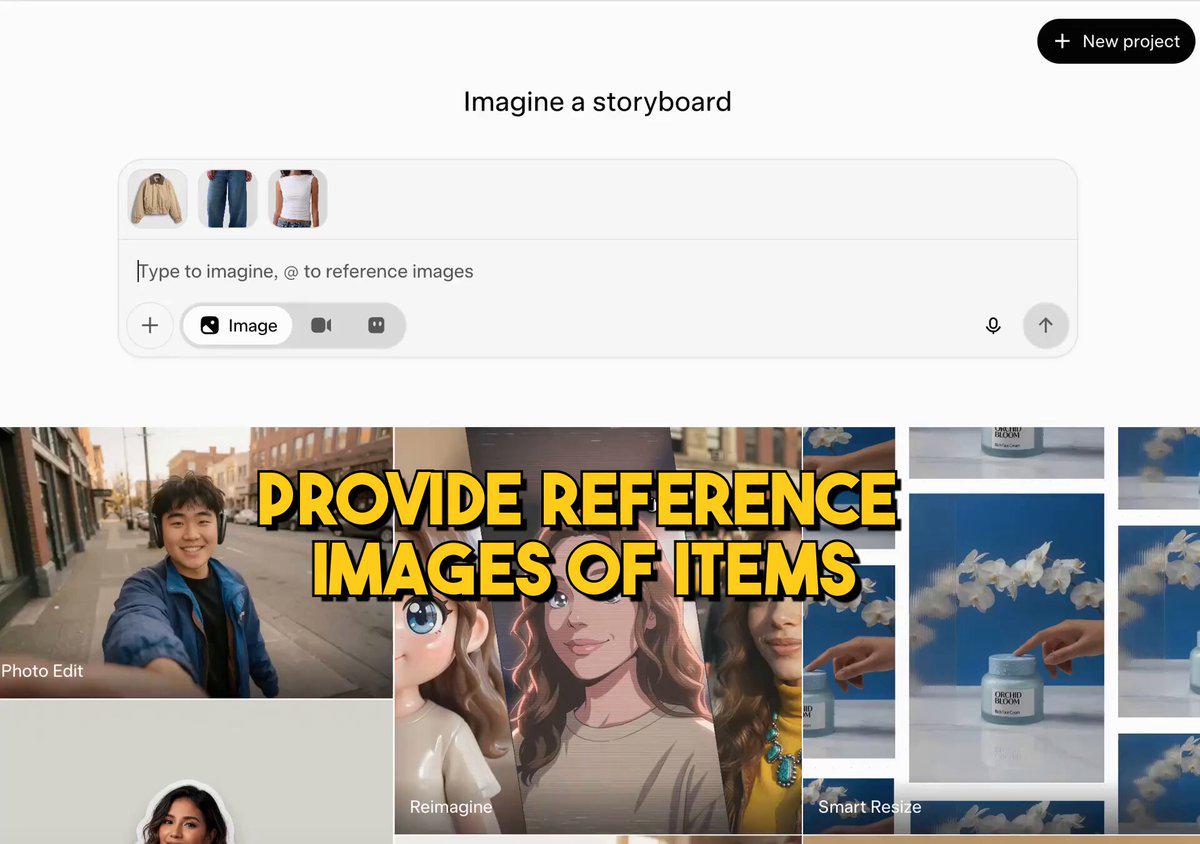
Task: Switch to the avatar face mode icon
Action: point(376,325)
